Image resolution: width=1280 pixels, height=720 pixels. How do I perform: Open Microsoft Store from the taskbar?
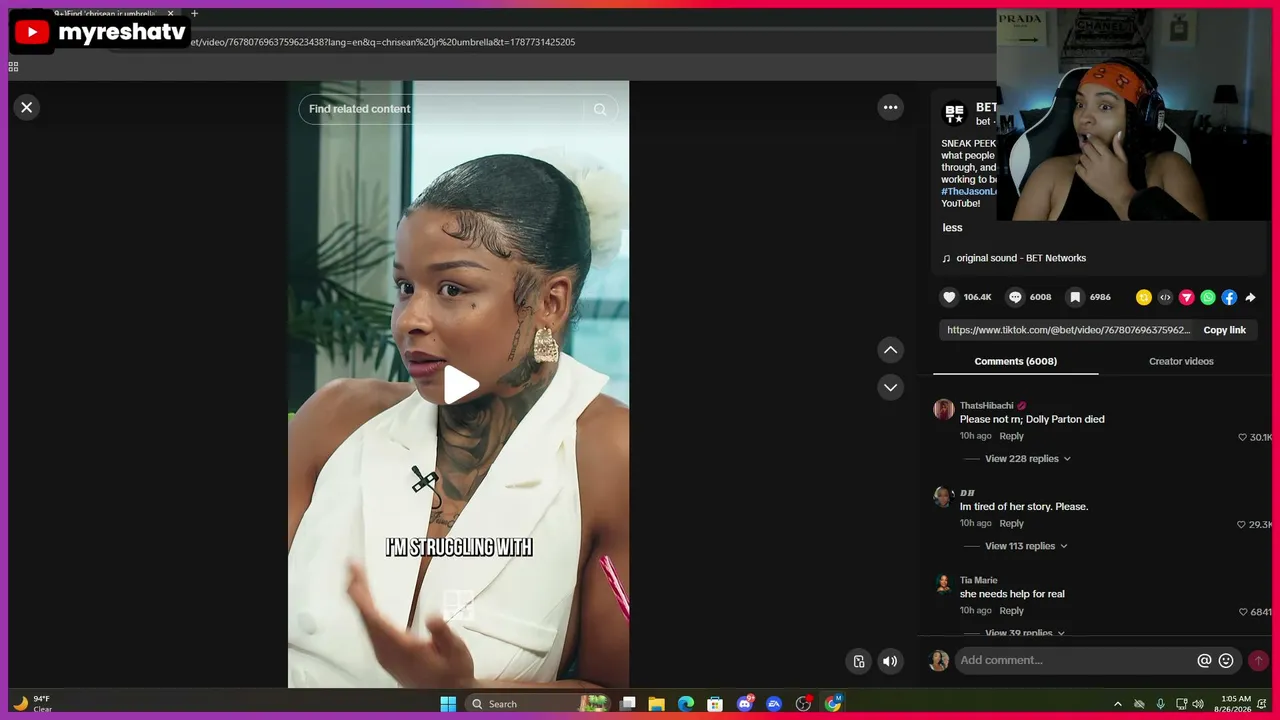click(715, 704)
